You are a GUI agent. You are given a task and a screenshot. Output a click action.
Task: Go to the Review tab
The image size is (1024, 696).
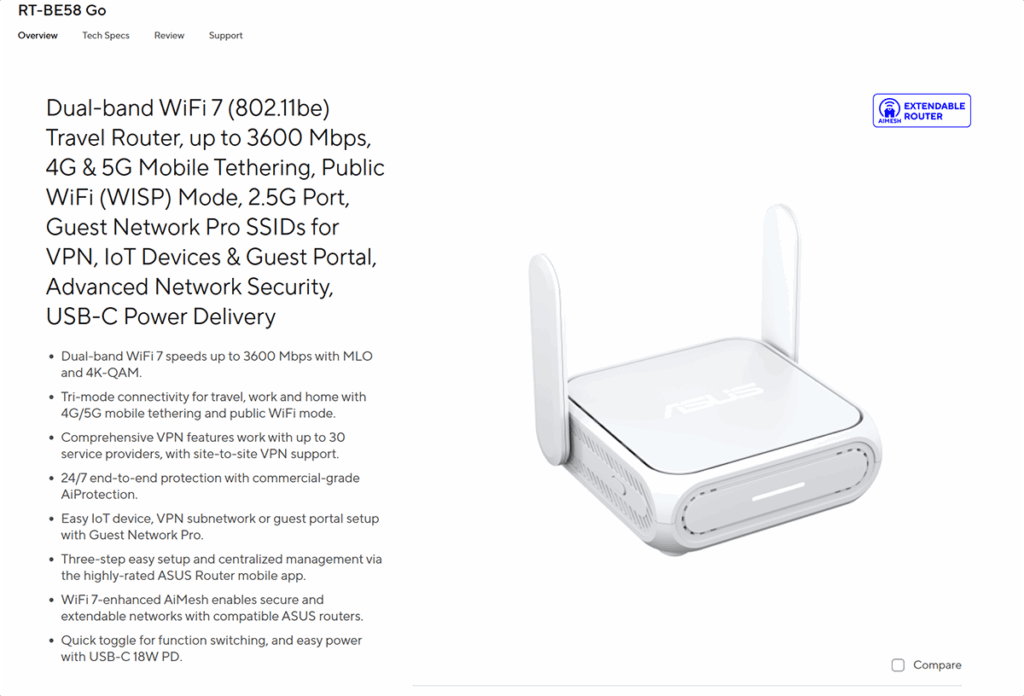coord(169,35)
